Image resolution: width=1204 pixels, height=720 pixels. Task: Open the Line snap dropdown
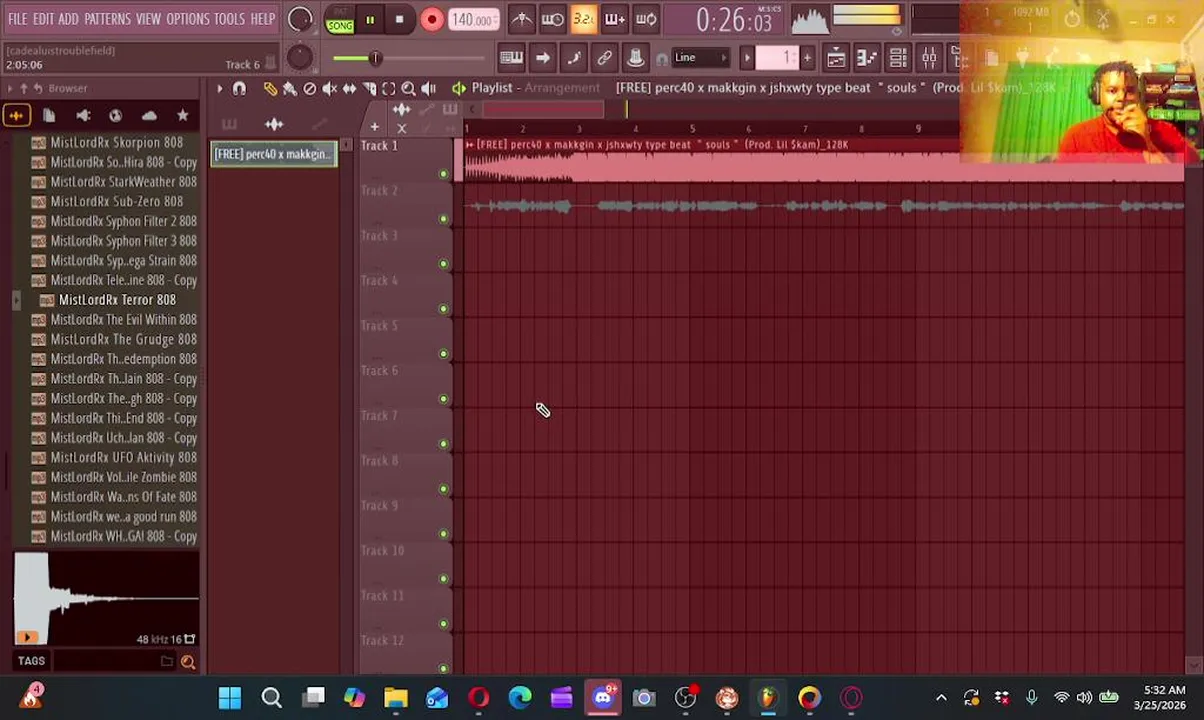tap(701, 58)
